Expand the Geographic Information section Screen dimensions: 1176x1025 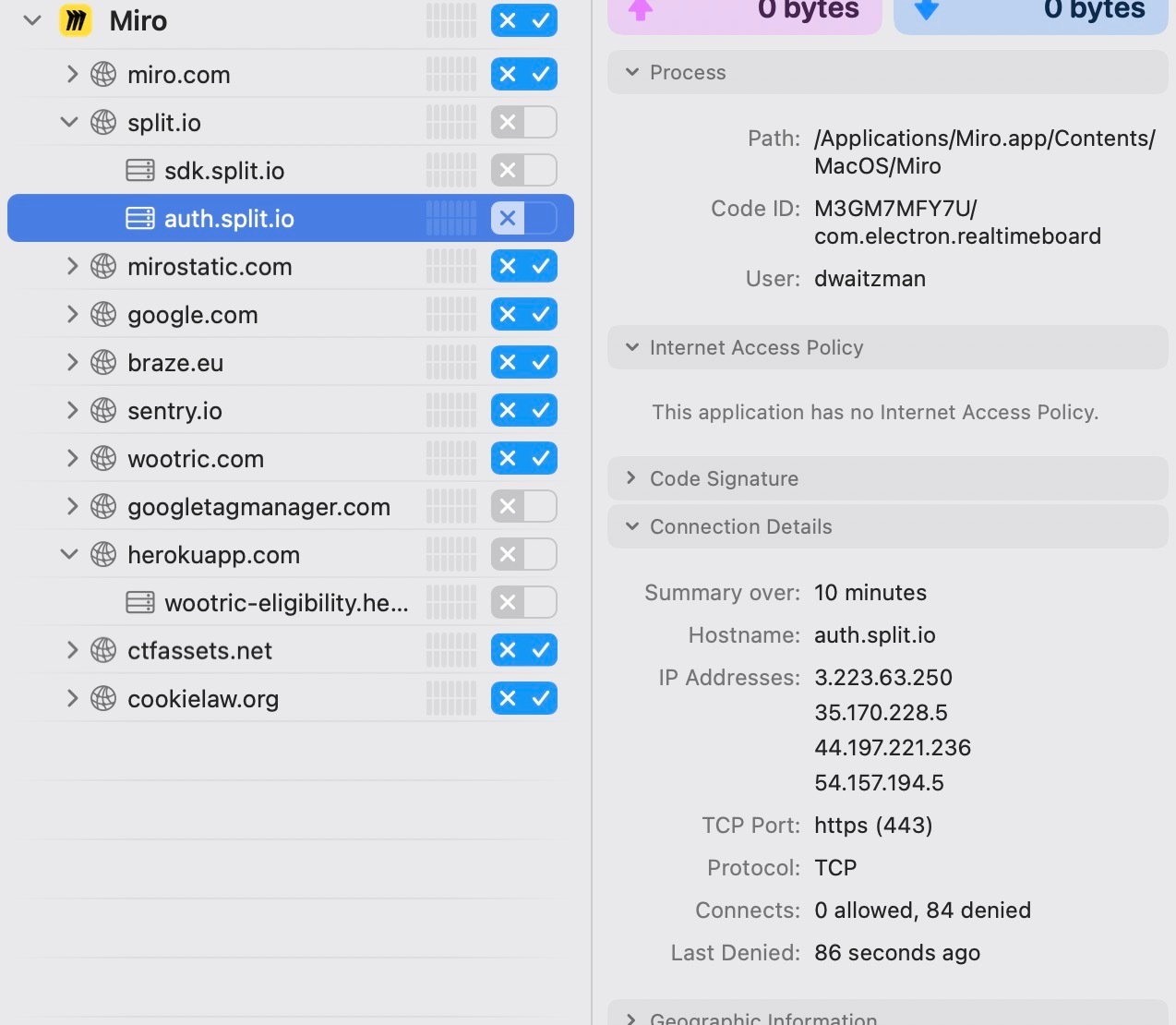[632, 1019]
